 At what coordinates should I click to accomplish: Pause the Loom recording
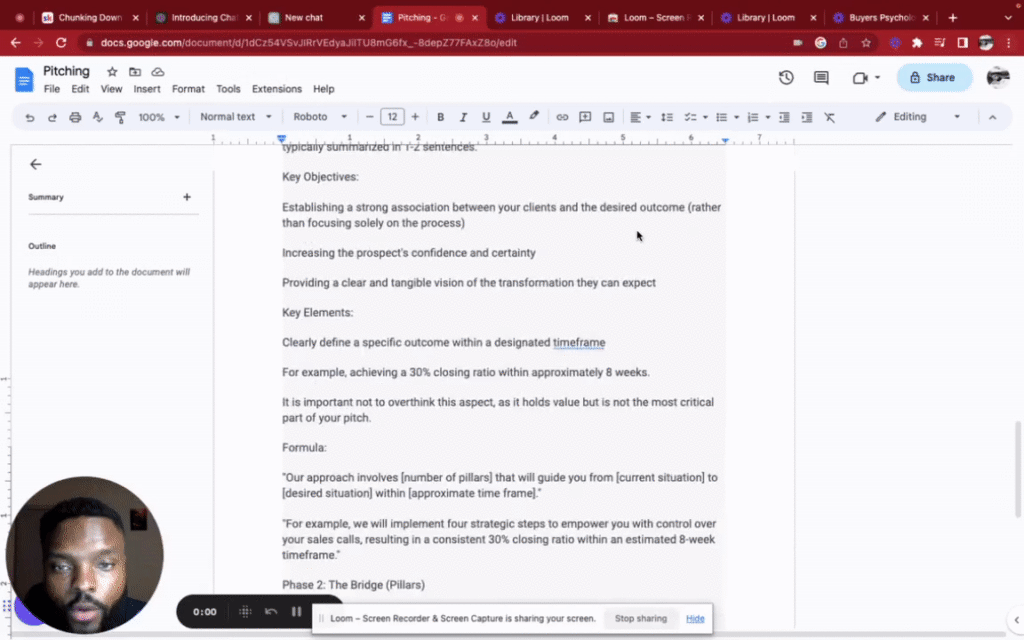click(x=296, y=612)
